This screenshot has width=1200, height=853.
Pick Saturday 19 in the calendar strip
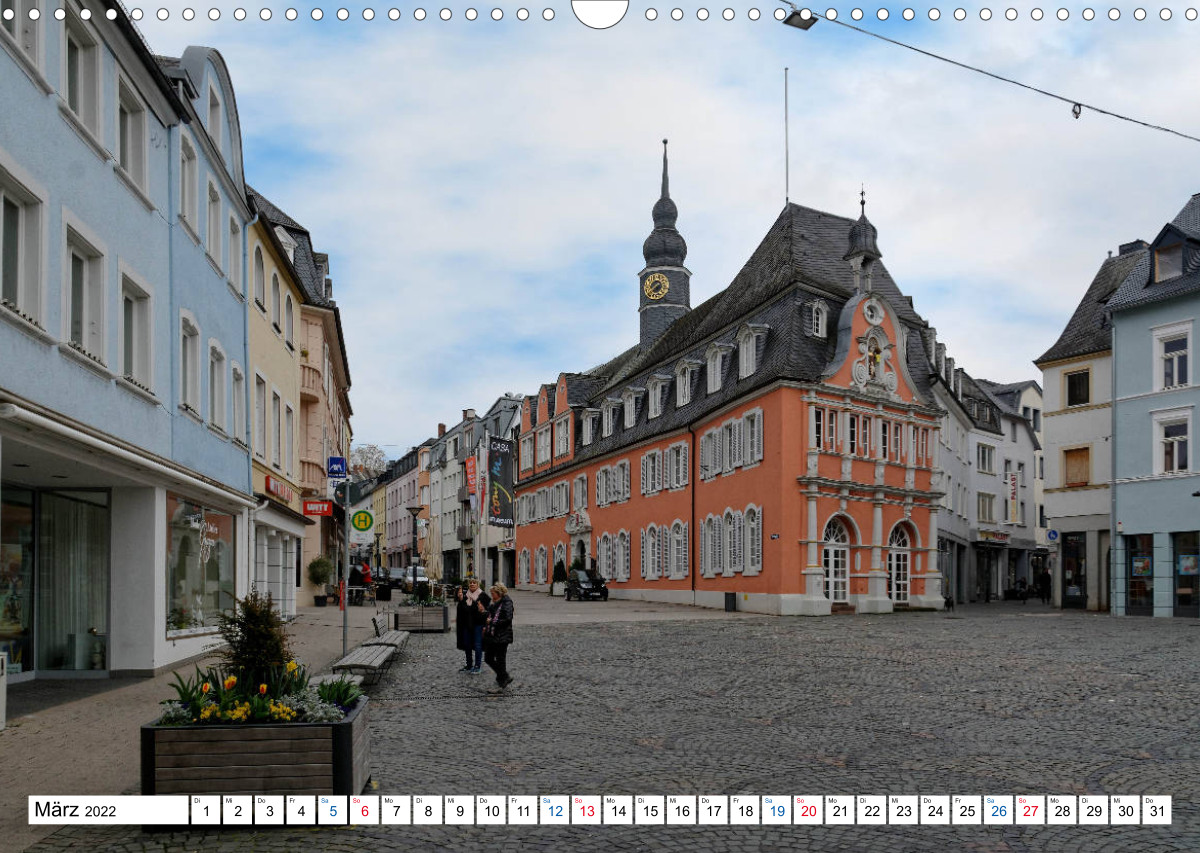click(776, 810)
